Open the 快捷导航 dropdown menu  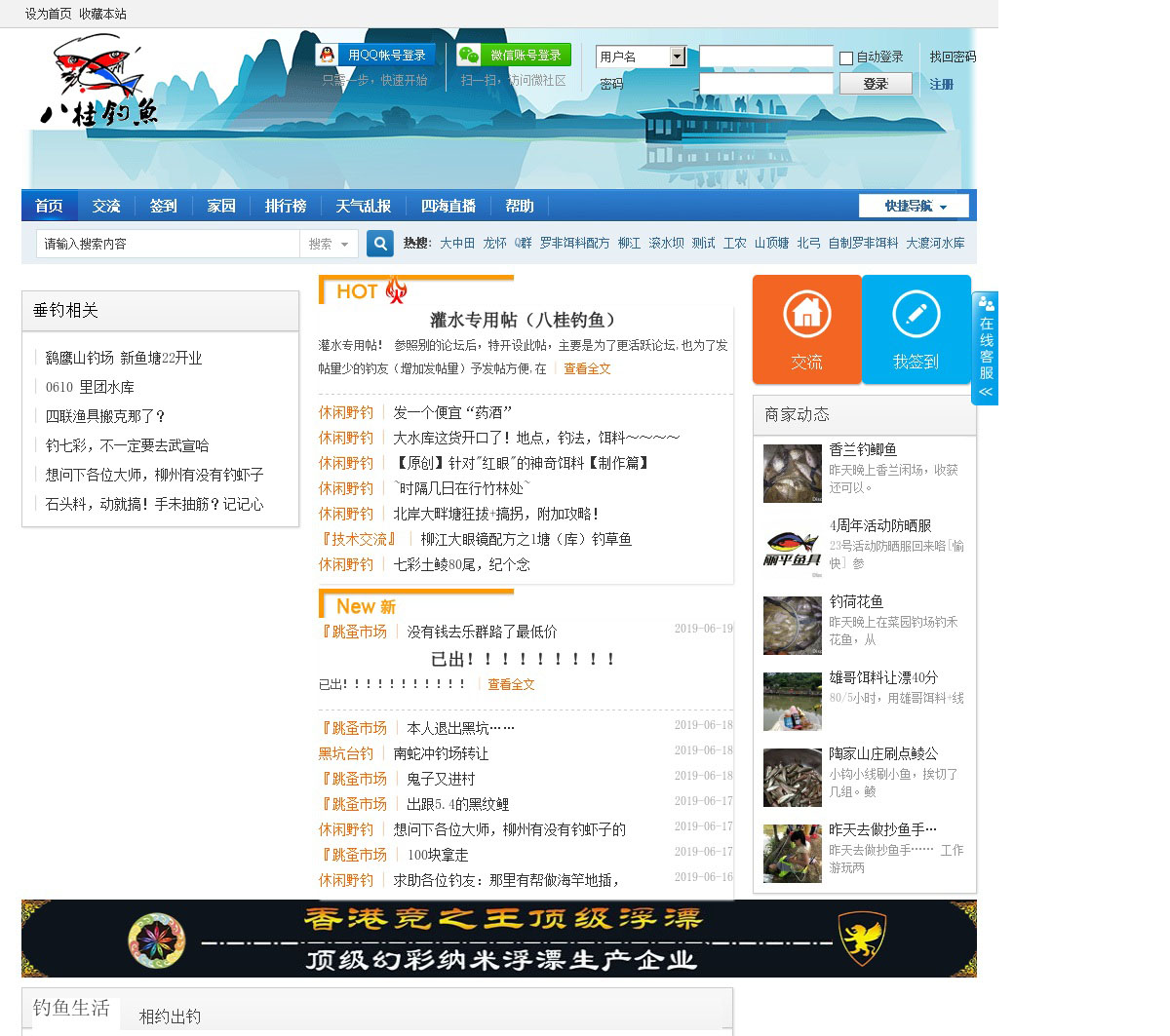[914, 206]
